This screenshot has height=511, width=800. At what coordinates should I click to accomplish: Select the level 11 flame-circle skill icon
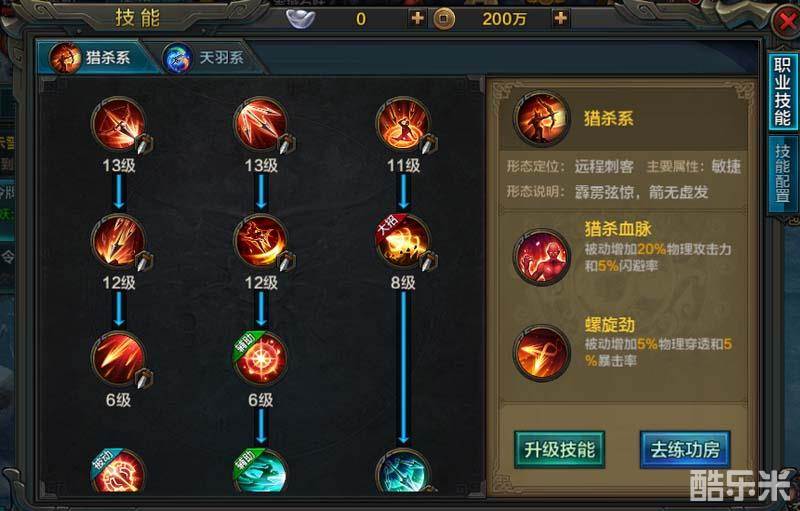pyautogui.click(x=403, y=124)
